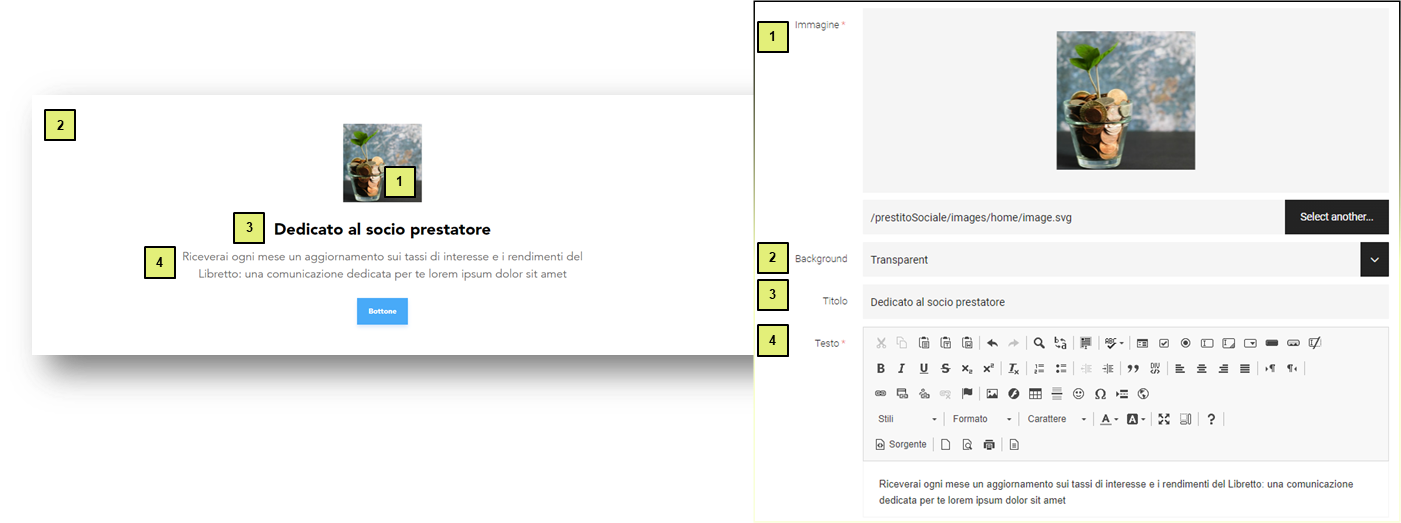Insert a form using the Form icon

click(1142, 343)
